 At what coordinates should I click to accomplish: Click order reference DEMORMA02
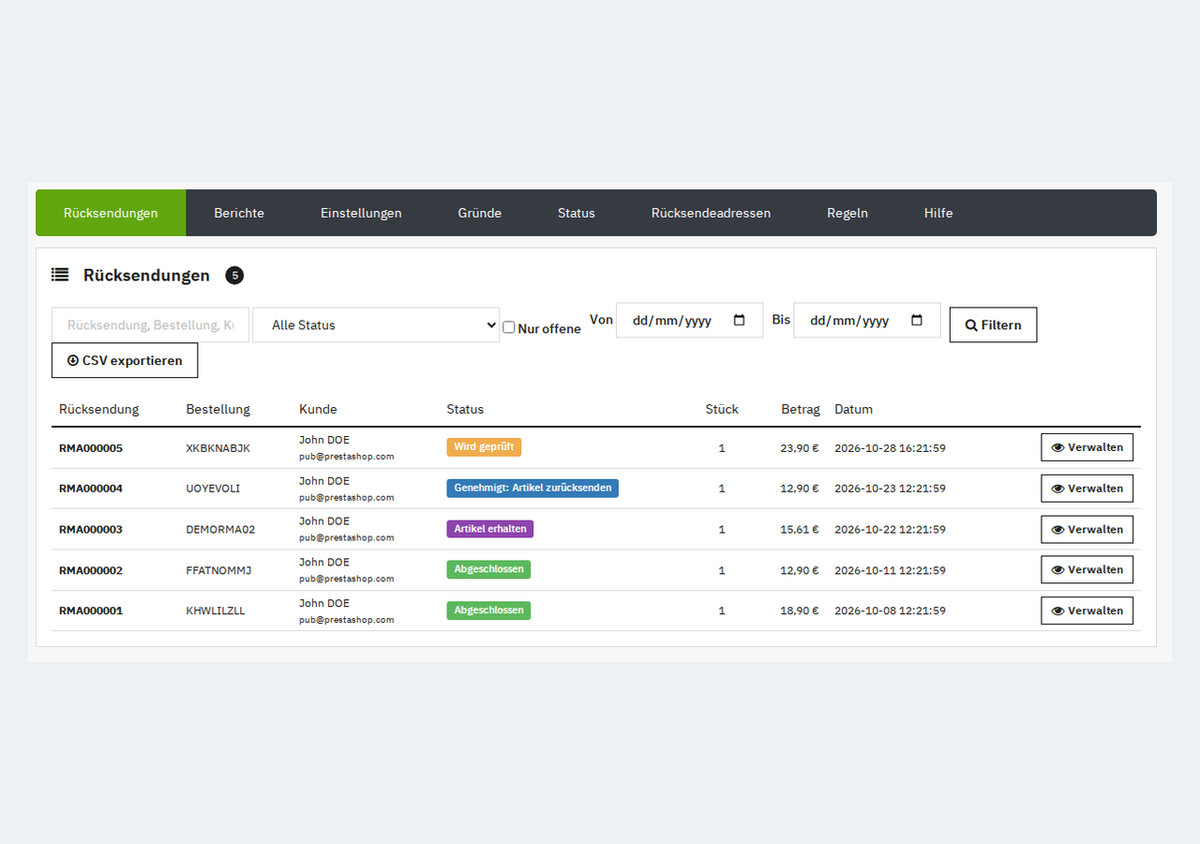[x=221, y=529]
